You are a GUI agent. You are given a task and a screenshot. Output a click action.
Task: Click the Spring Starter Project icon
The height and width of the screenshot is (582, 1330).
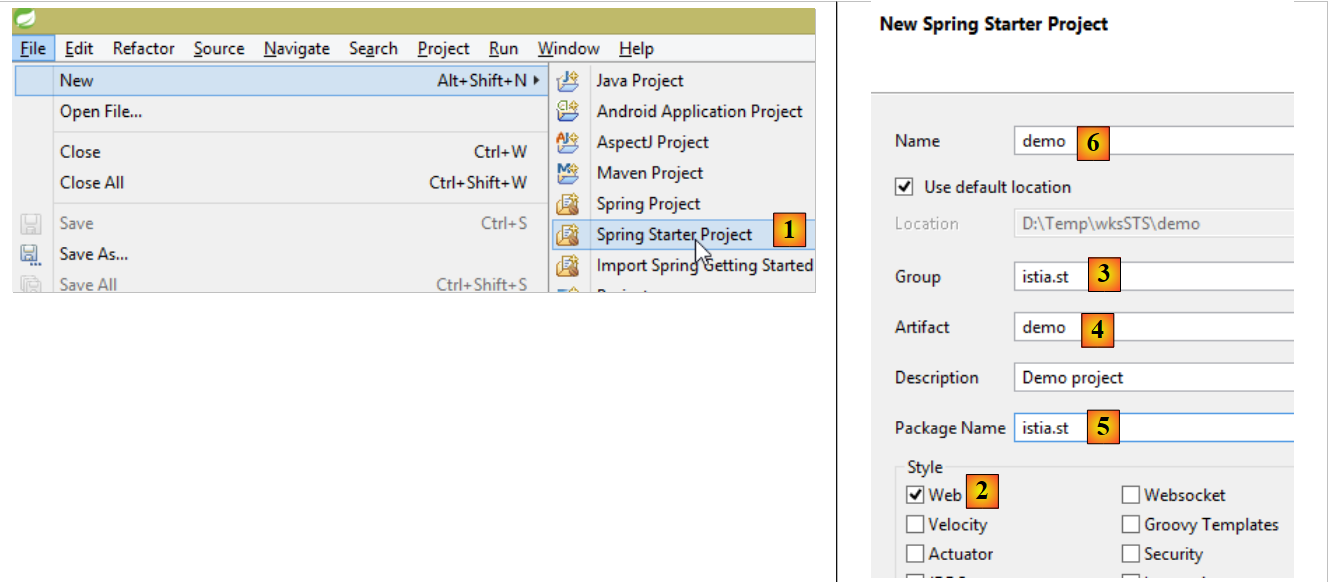point(568,235)
